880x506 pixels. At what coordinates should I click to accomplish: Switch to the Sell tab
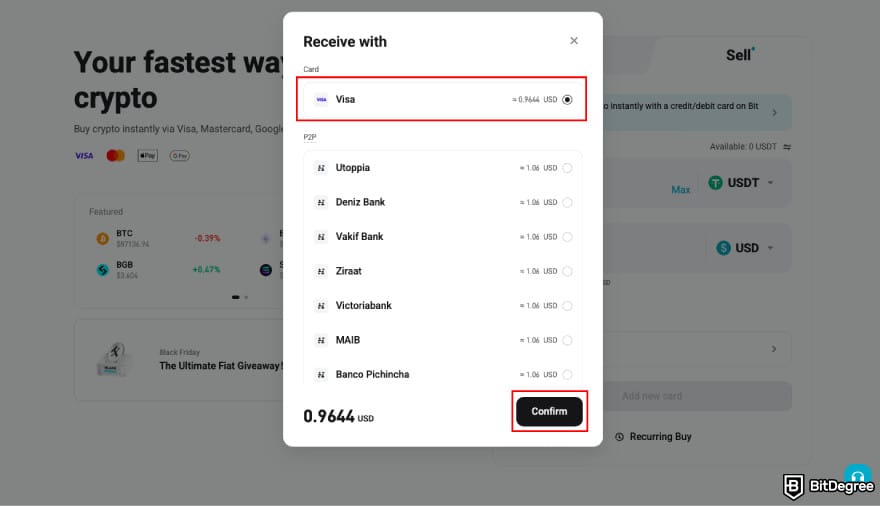tap(740, 55)
